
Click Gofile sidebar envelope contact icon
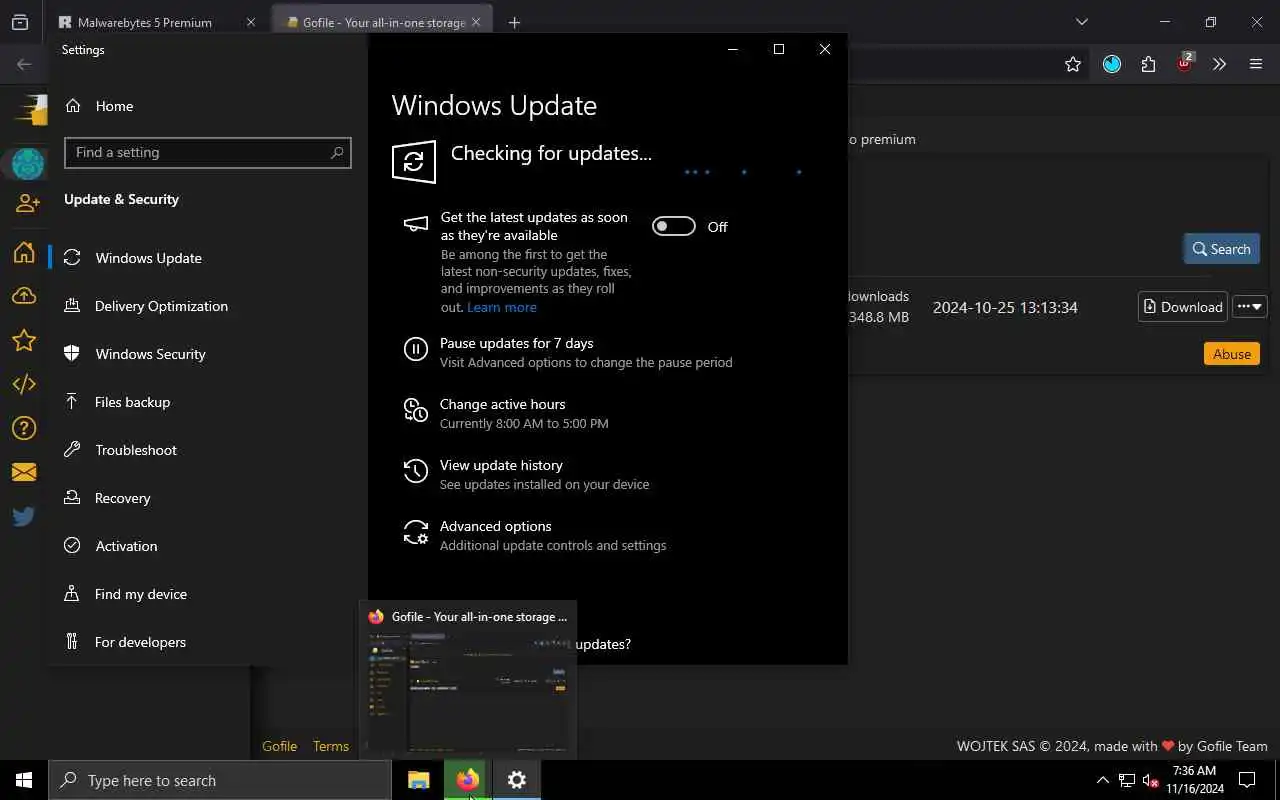pyautogui.click(x=24, y=472)
